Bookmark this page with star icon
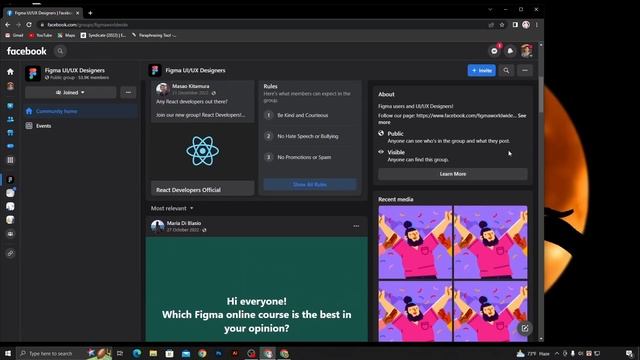 [502, 25]
